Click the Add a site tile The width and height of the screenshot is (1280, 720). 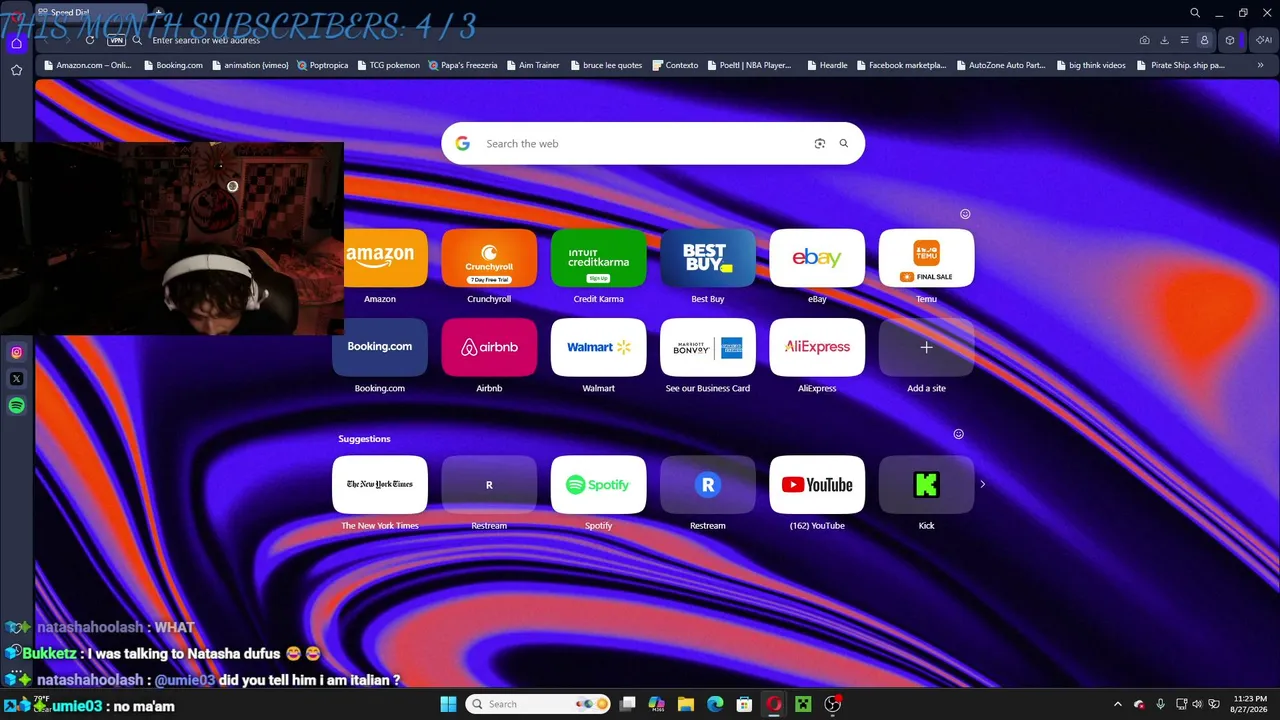pos(926,347)
